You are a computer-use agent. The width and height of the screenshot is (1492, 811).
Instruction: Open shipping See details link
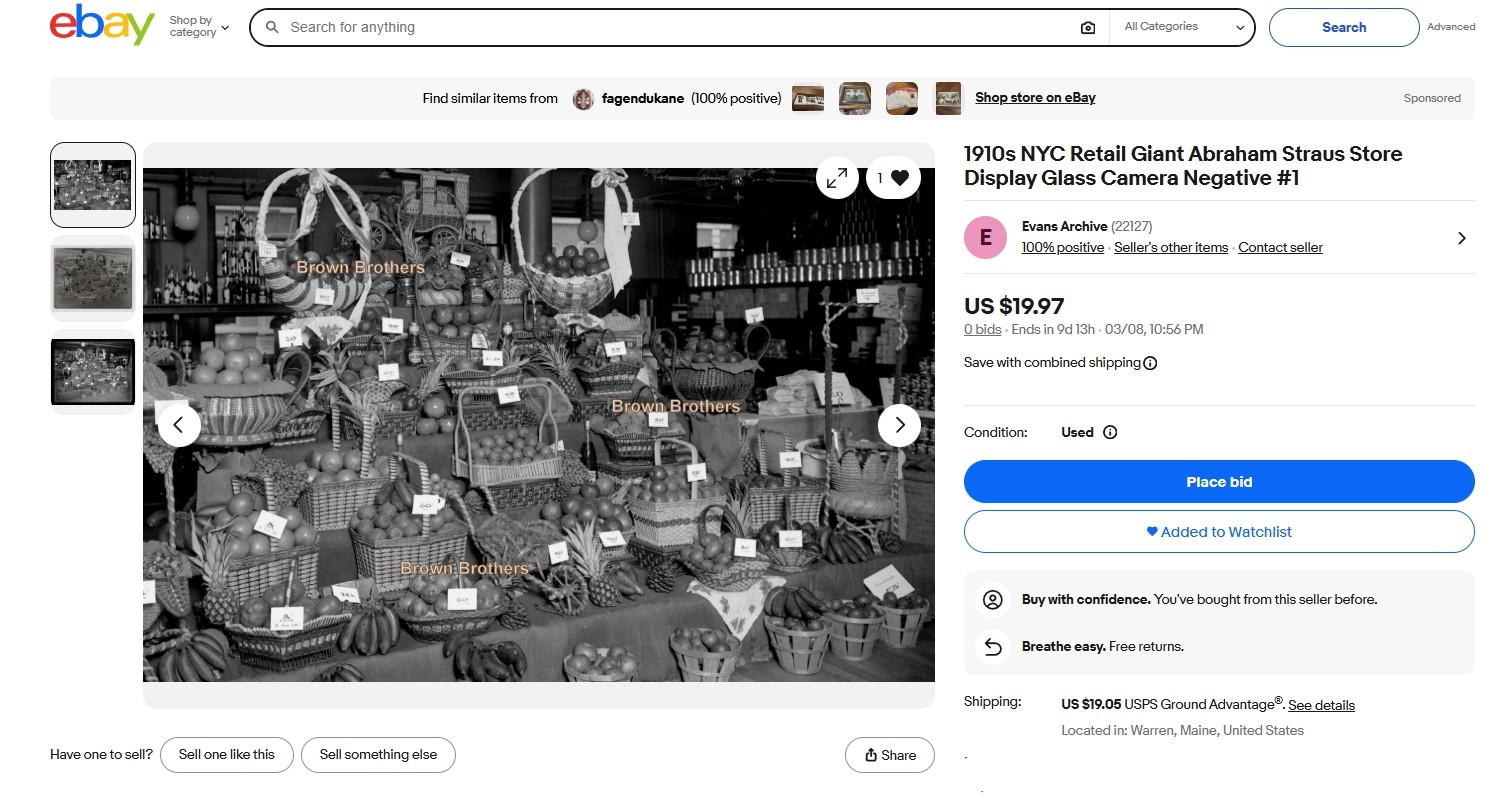(x=1321, y=705)
